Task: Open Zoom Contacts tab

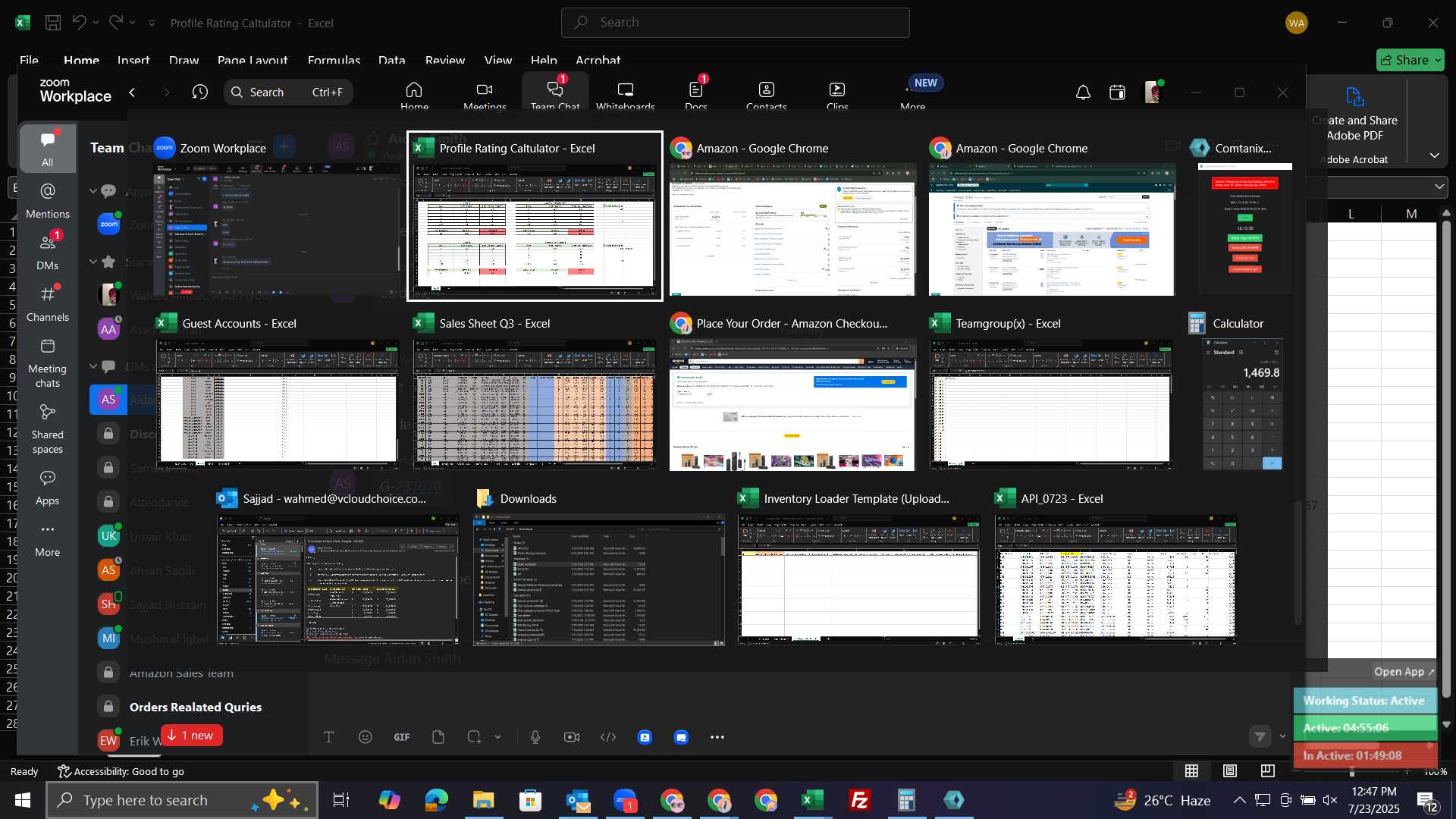Action: [x=767, y=94]
